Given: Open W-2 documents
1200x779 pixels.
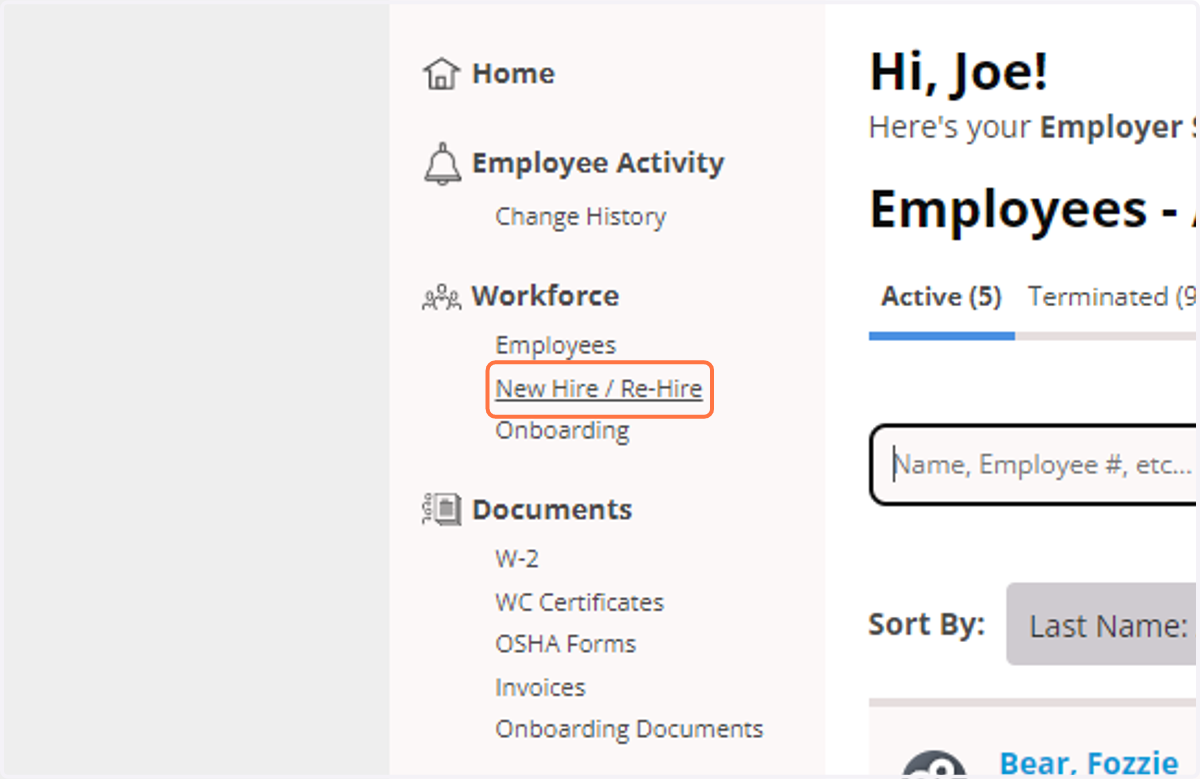Looking at the screenshot, I should [x=517, y=559].
